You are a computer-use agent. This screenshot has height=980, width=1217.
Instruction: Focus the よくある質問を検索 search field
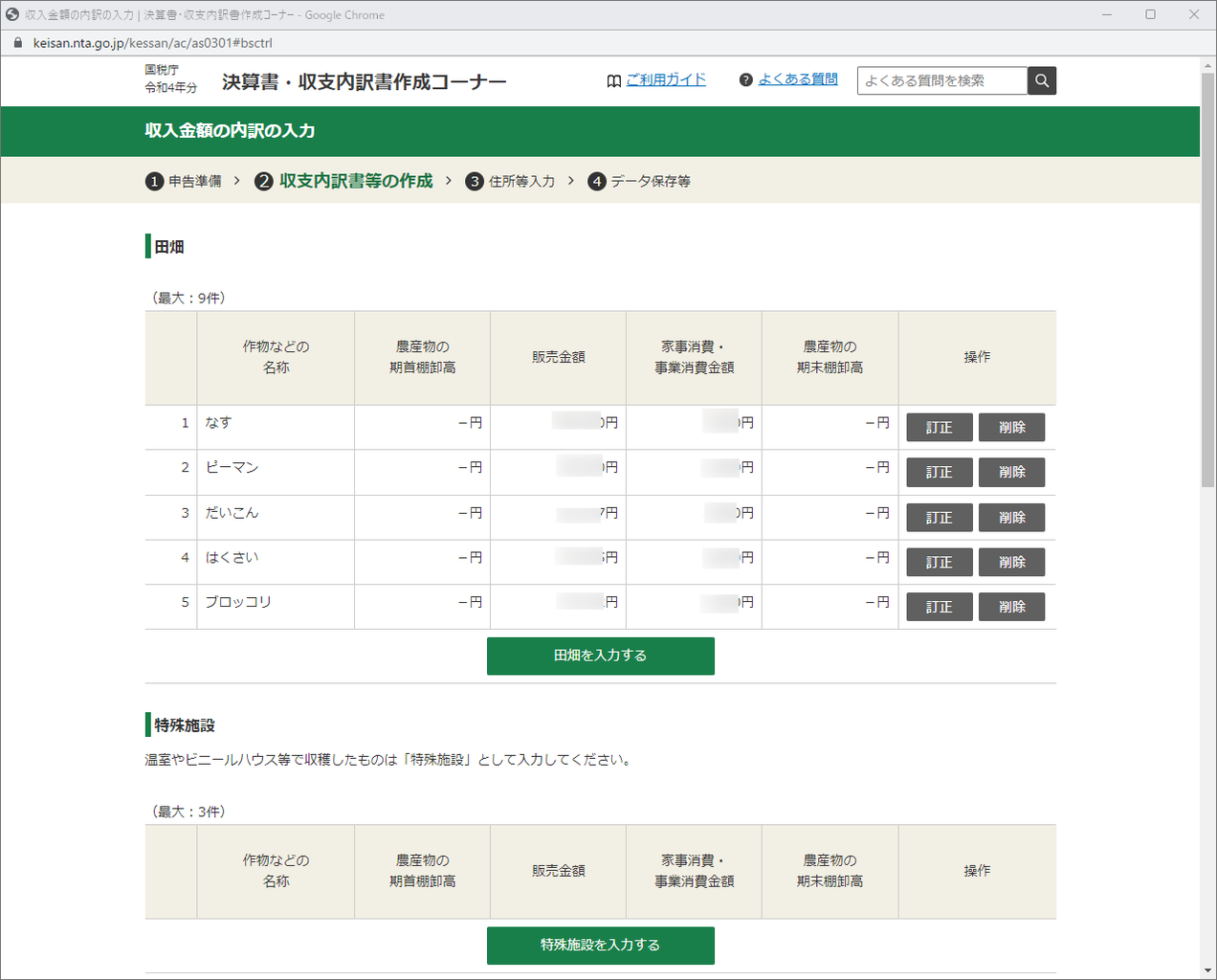[942, 80]
